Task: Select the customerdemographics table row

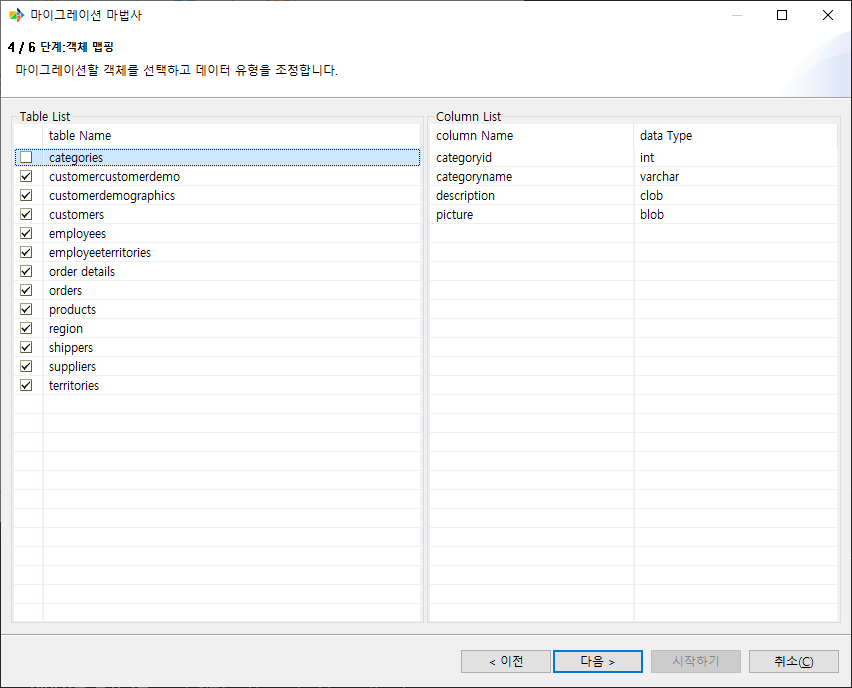Action: click(x=111, y=195)
